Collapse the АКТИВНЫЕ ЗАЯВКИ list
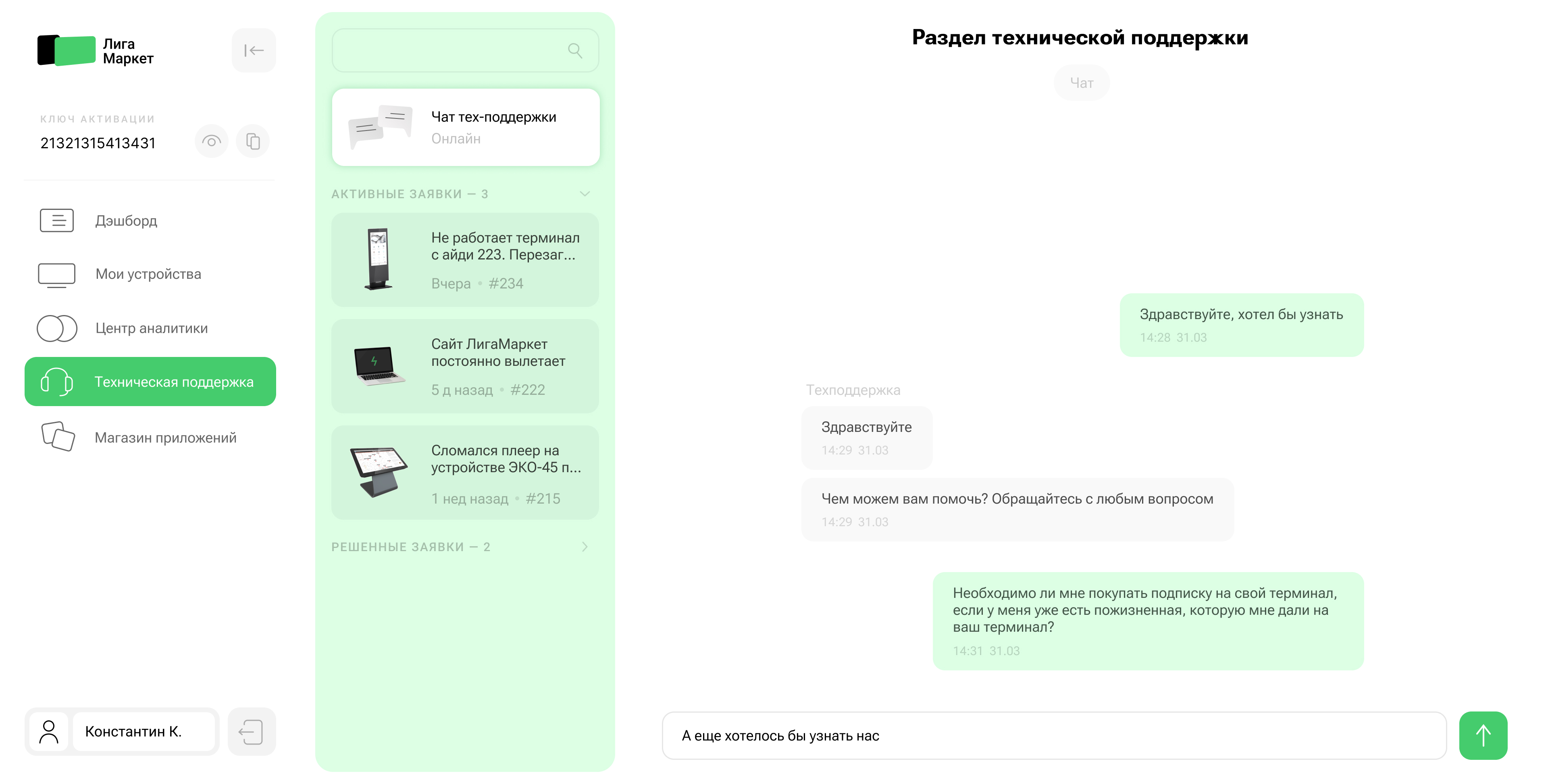The width and height of the screenshot is (1548, 784). [x=584, y=193]
